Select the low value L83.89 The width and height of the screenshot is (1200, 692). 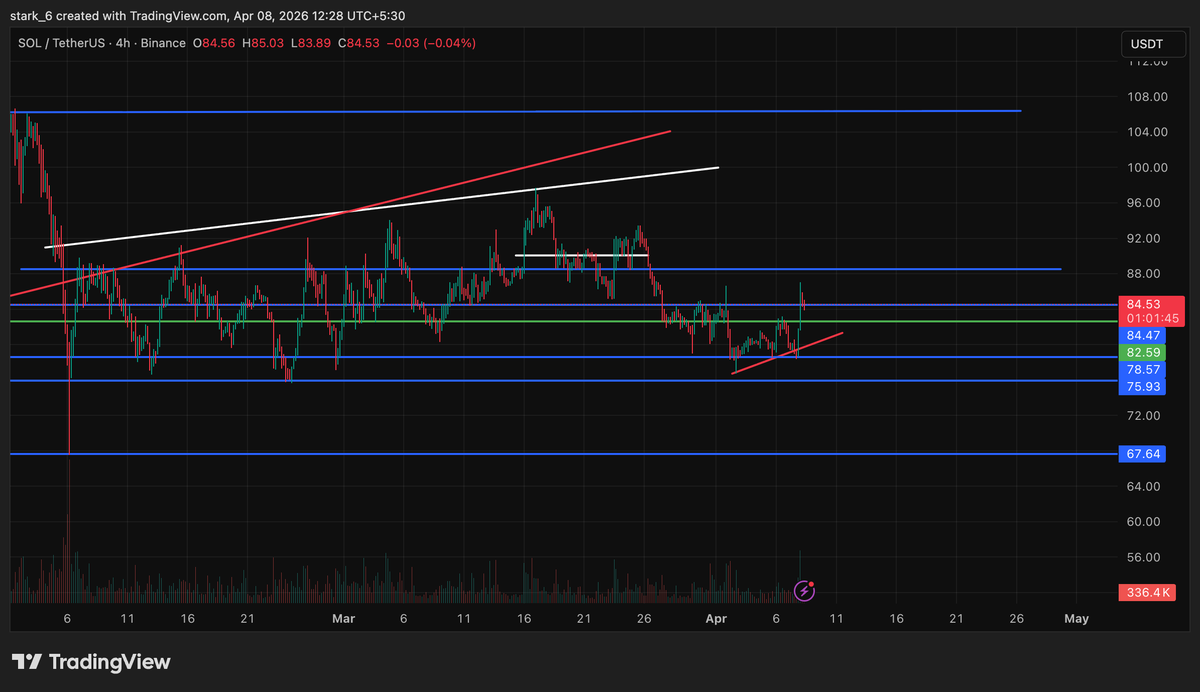[x=310, y=43]
